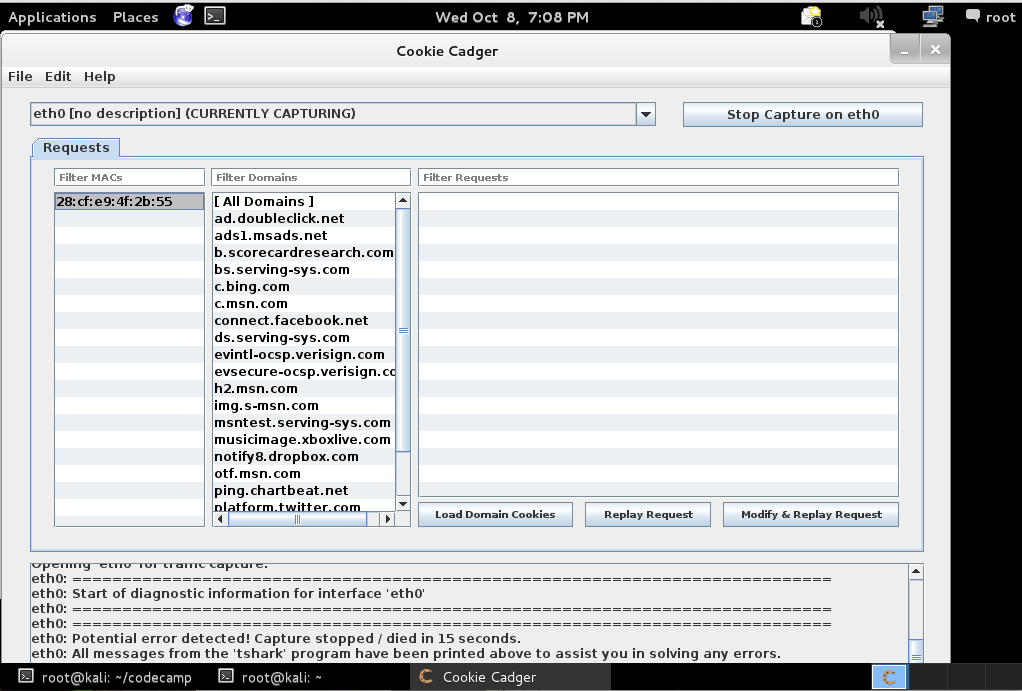Image resolution: width=1022 pixels, height=691 pixels.
Task: Open the Iceweasel browser launcher icon
Action: point(183,16)
